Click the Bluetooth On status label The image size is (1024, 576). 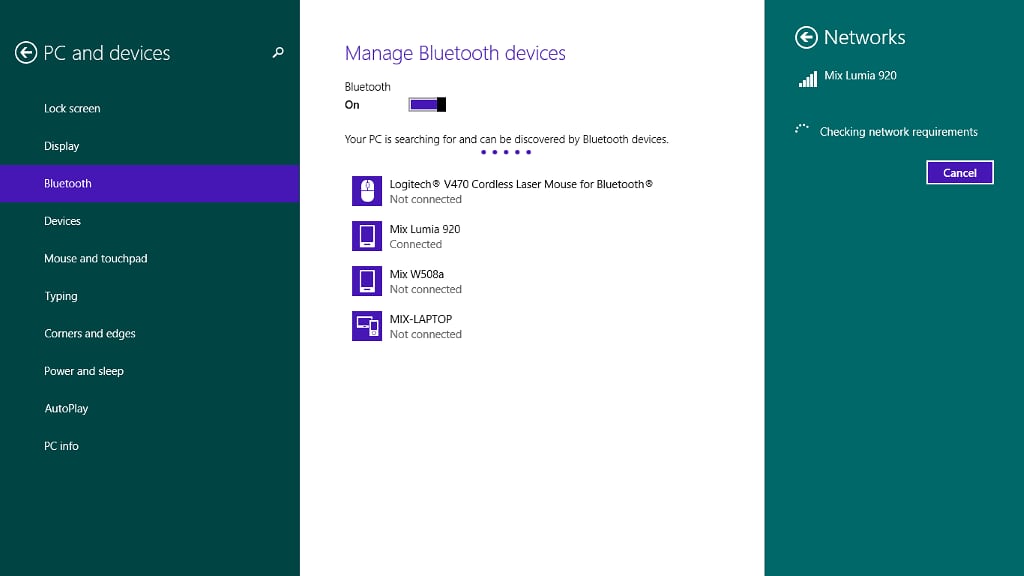(x=352, y=104)
